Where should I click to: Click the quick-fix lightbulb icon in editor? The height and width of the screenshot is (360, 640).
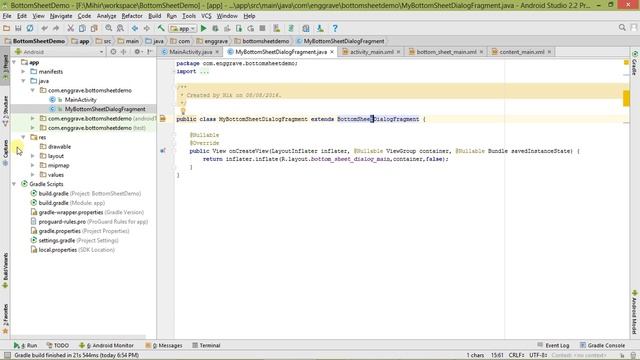(183, 111)
